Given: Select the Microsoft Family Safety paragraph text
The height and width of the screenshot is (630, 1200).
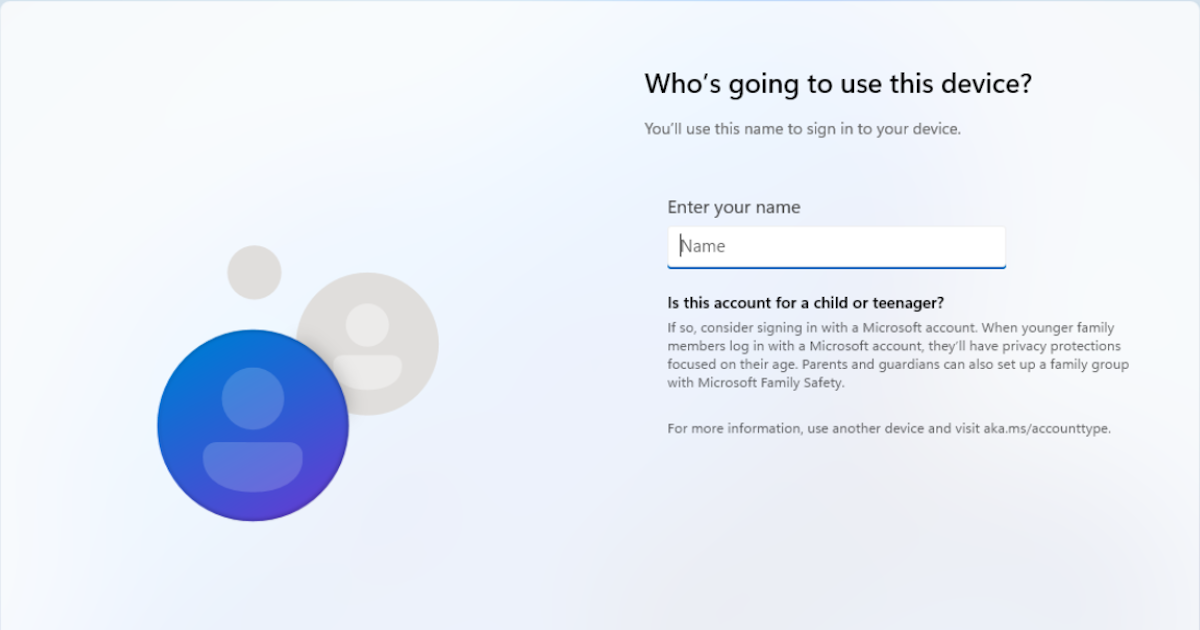Looking at the screenshot, I should (x=898, y=354).
